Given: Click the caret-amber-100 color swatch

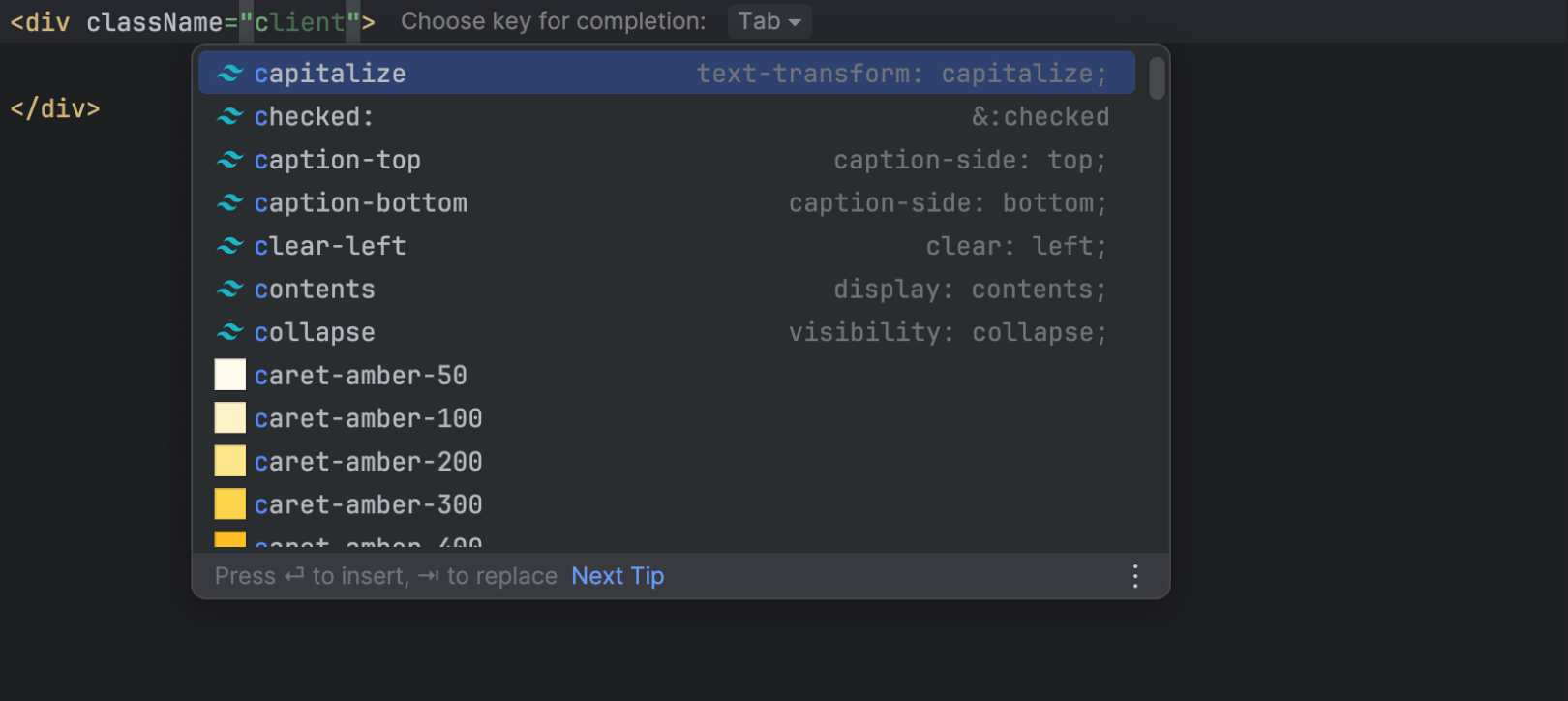Looking at the screenshot, I should (x=229, y=418).
